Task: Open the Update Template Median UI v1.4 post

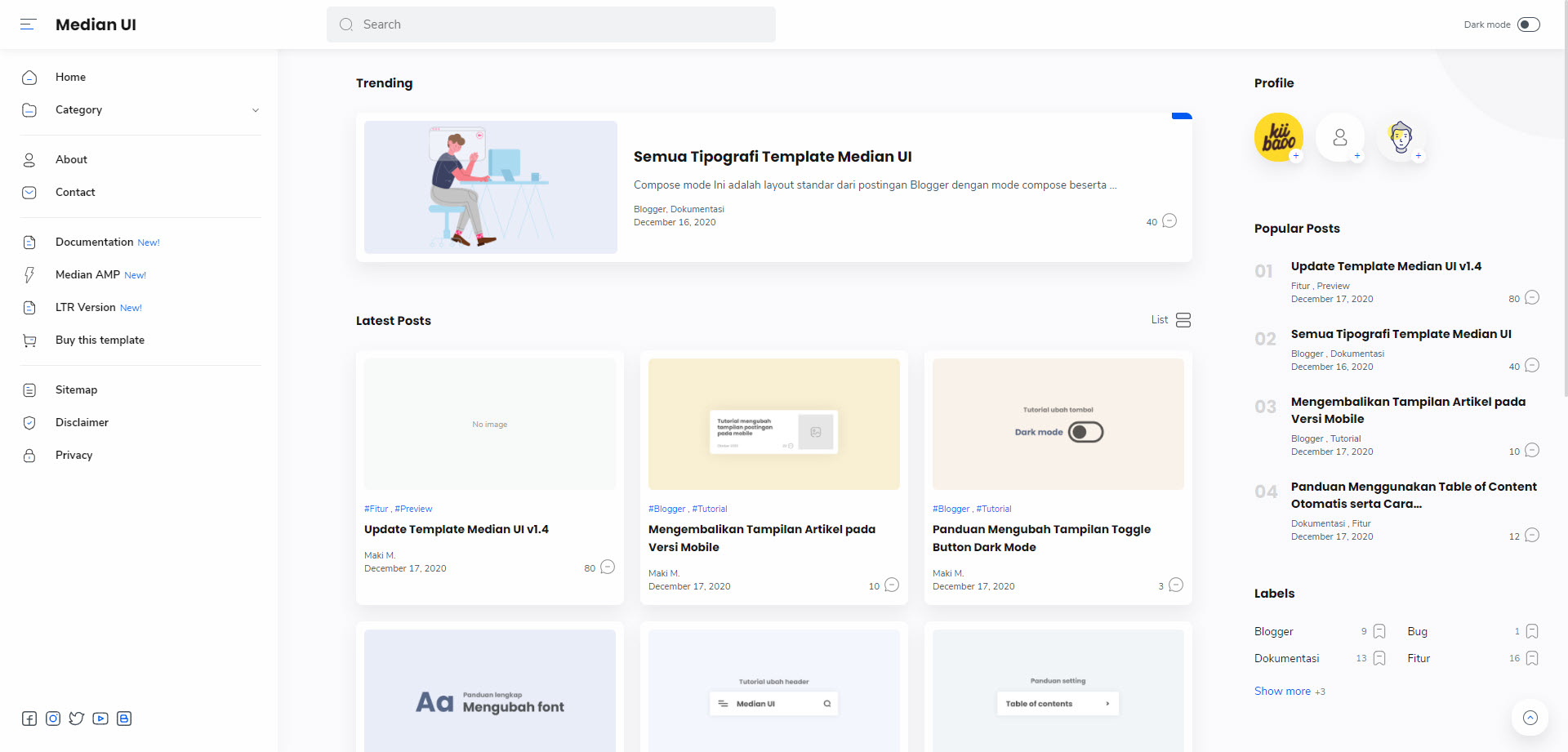Action: [x=457, y=529]
